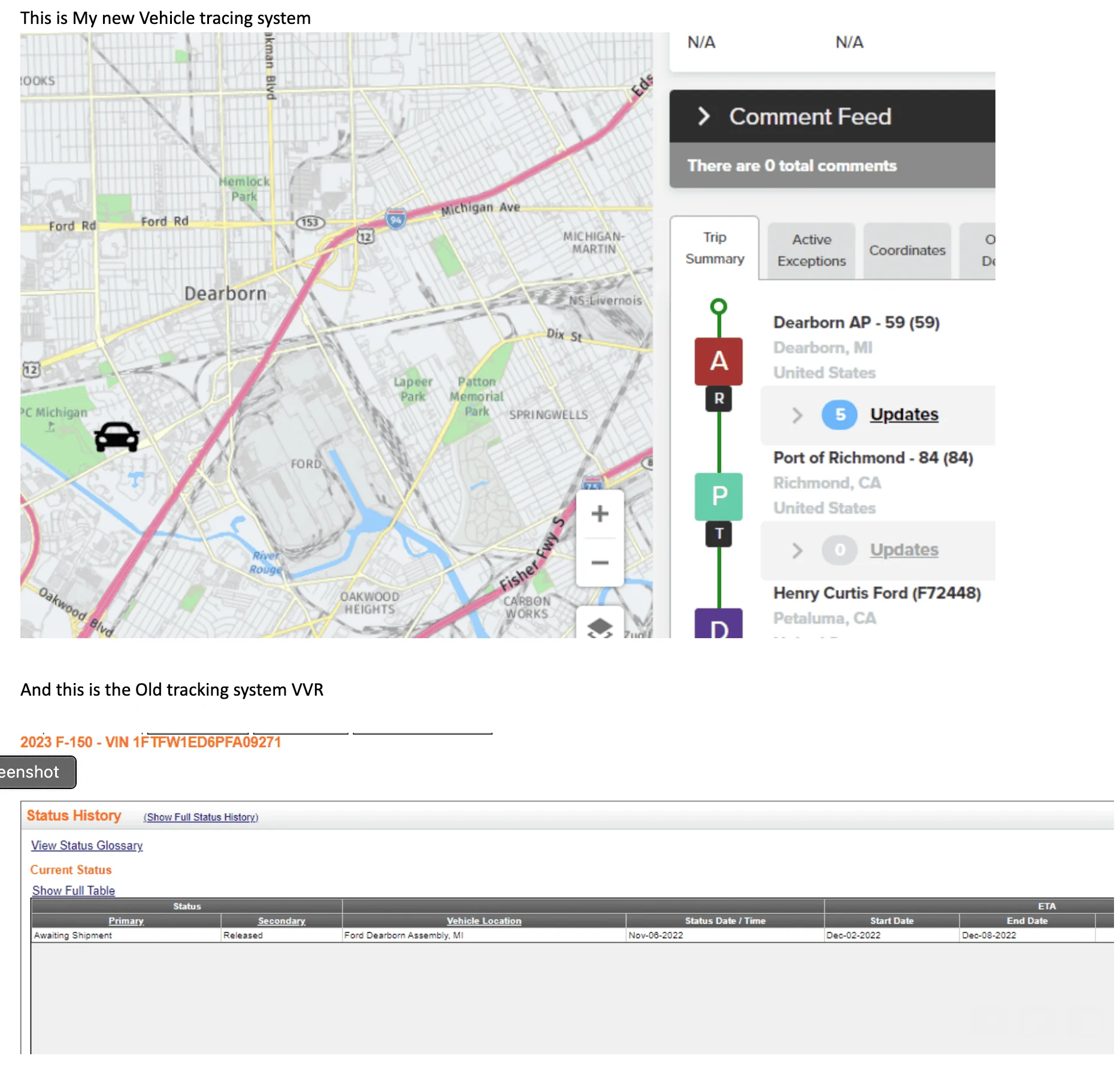Image resolution: width=1120 pixels, height=1068 pixels.
Task: Click 'Henry Curtis Ford (F72448)' stop name
Action: (x=877, y=593)
